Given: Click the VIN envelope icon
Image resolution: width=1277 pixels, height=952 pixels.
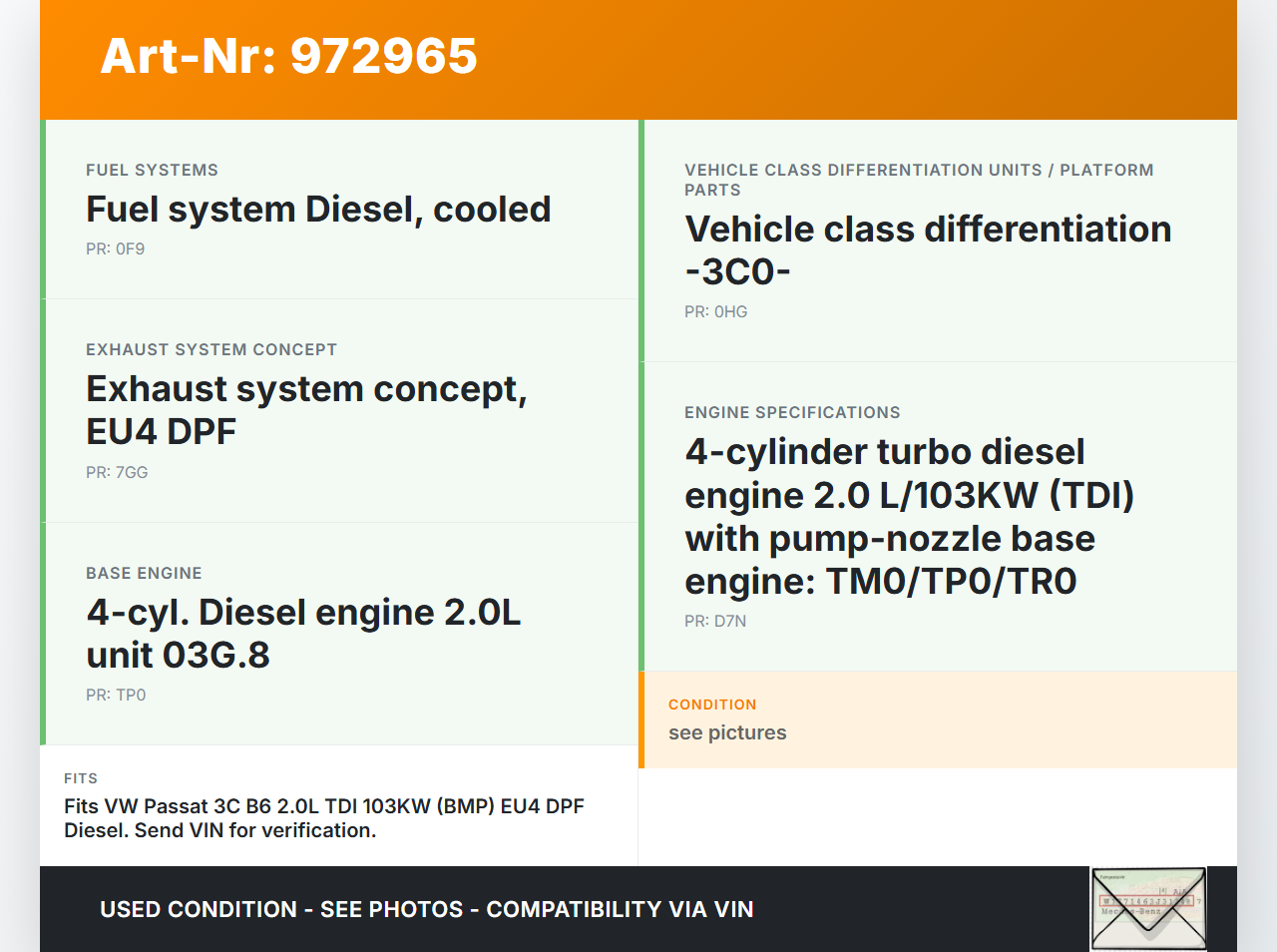Looking at the screenshot, I should pos(1148,908).
